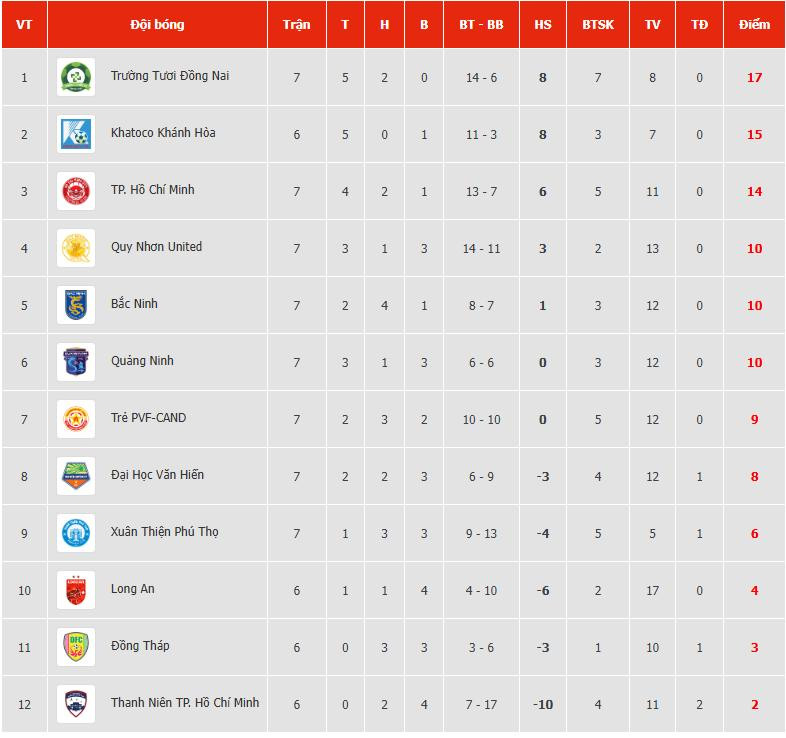Click the Bắc Ninh club crest
Image resolution: width=786 pixels, height=738 pixels.
point(76,305)
